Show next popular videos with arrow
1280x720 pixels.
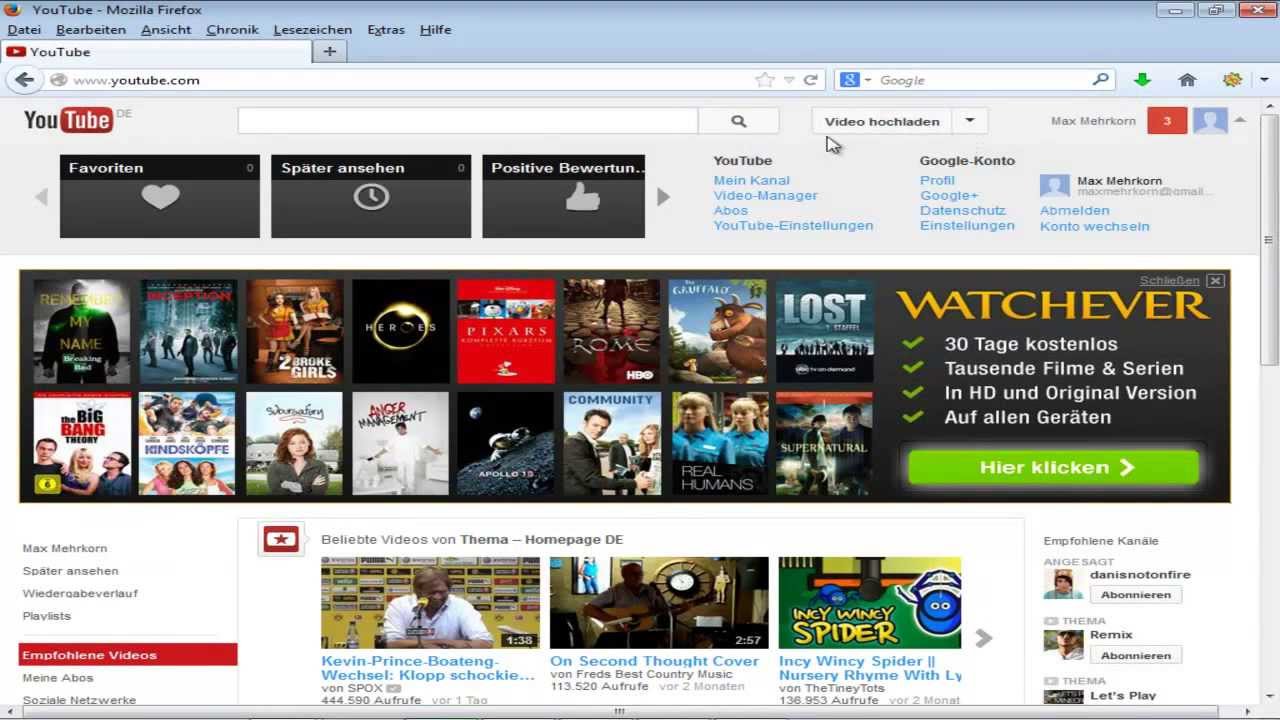point(984,638)
